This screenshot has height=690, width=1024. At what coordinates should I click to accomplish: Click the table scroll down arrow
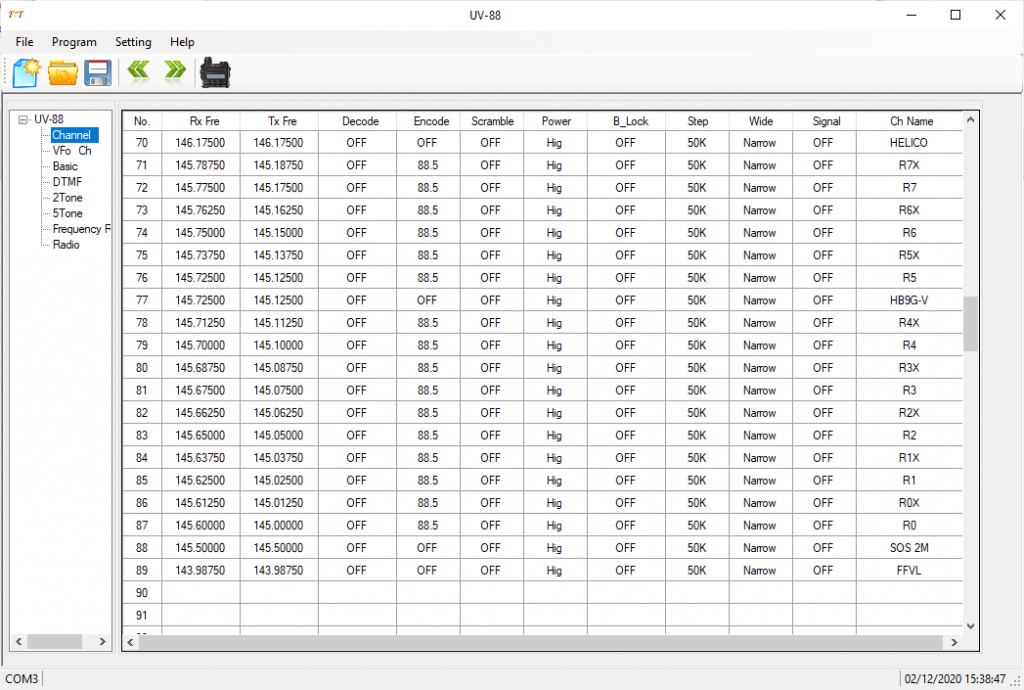point(970,626)
